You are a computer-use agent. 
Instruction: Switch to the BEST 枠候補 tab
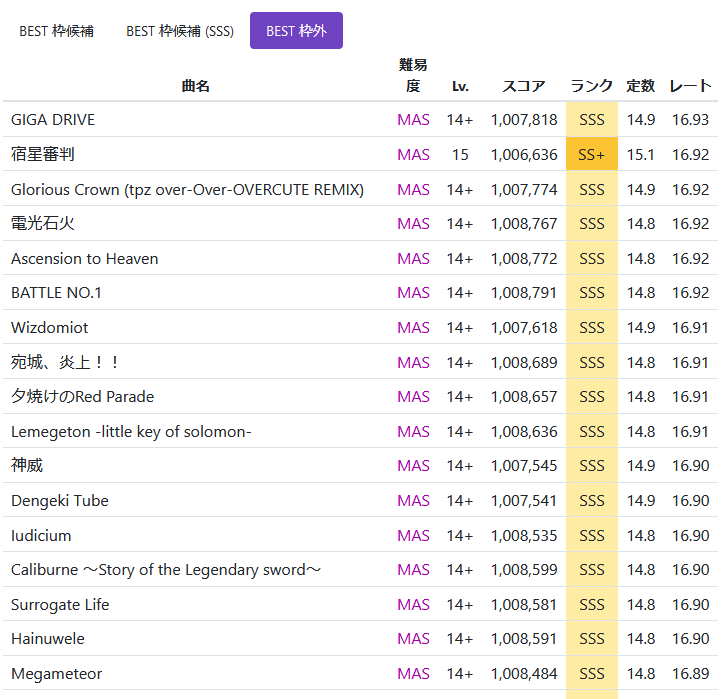point(56,31)
